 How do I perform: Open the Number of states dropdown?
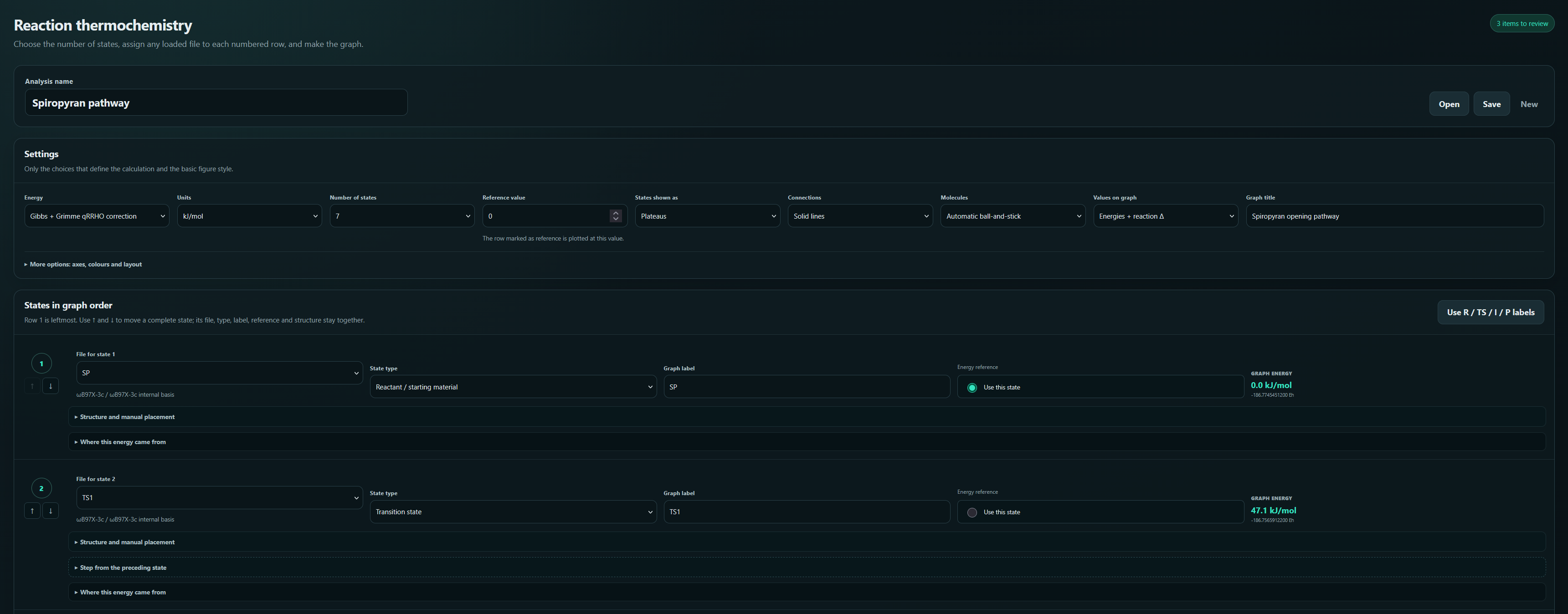(x=402, y=216)
